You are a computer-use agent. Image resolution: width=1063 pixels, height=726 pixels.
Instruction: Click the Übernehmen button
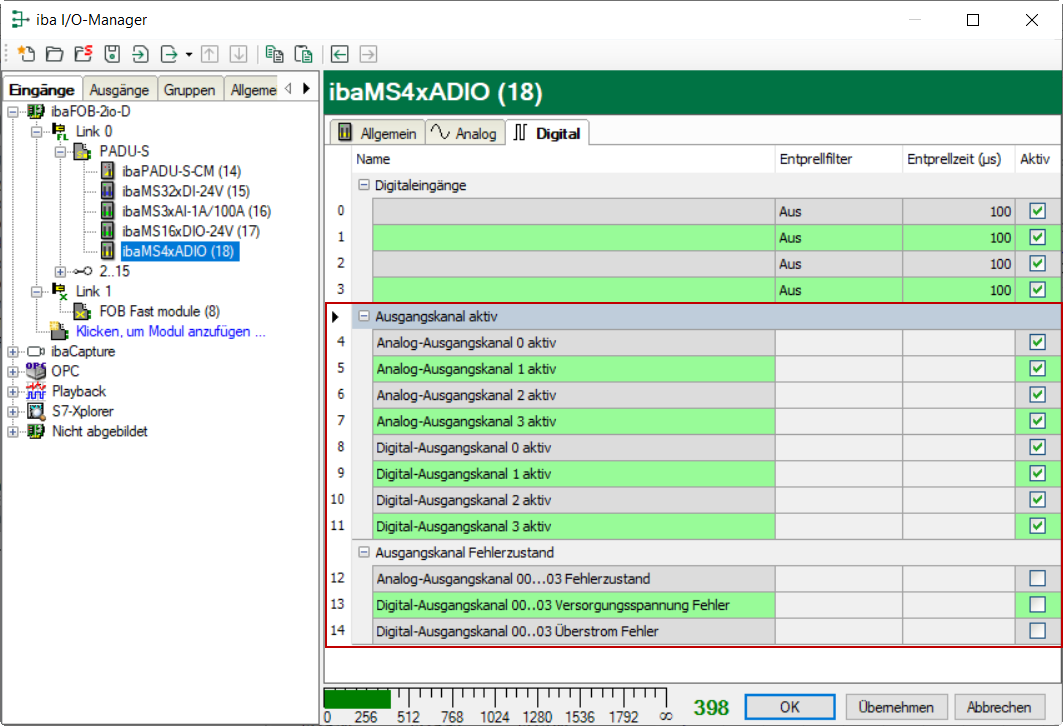[896, 707]
